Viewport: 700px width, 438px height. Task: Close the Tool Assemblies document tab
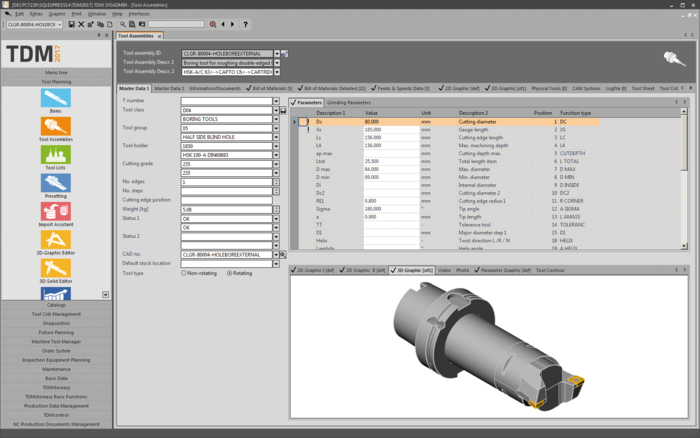coord(159,36)
